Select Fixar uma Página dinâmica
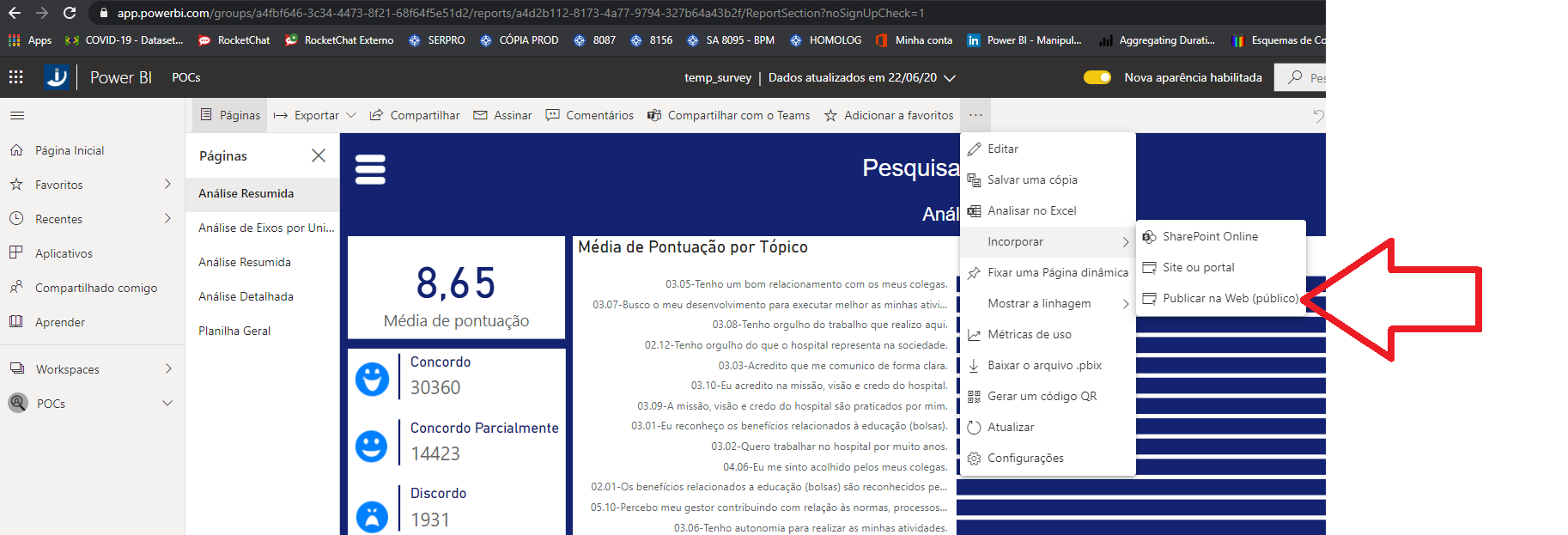The height and width of the screenshot is (535, 1568). pyautogui.click(x=1048, y=272)
